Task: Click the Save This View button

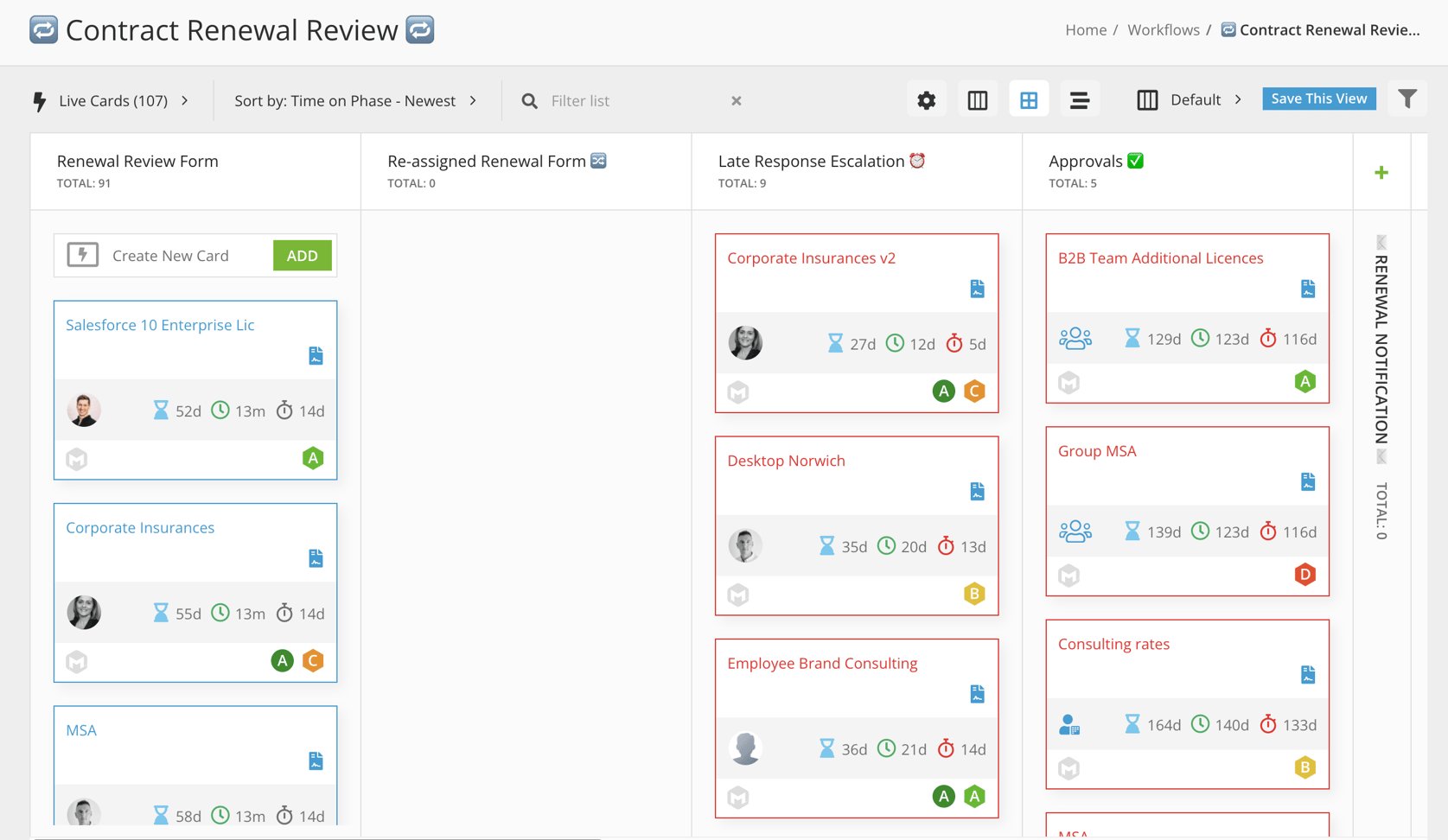Action: (1318, 99)
